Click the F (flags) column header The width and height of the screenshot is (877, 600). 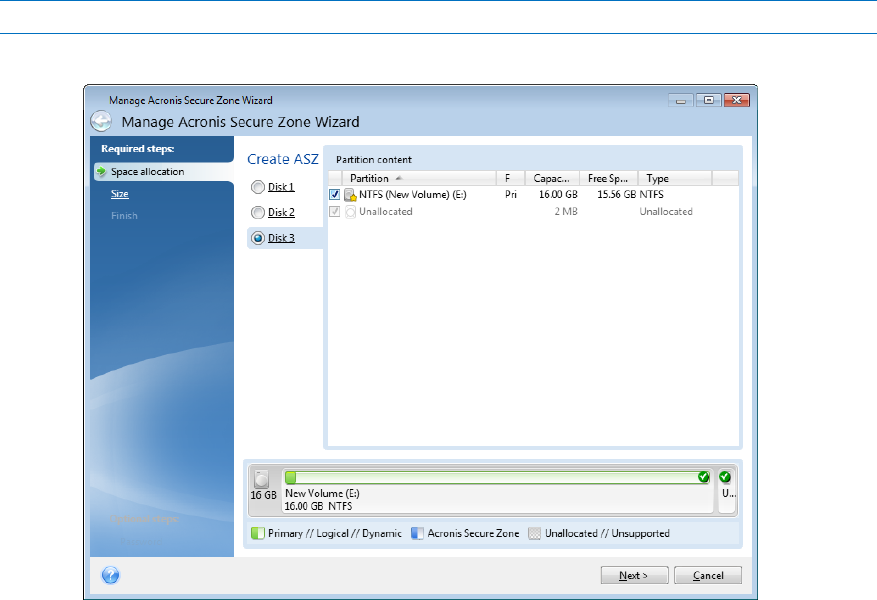(x=511, y=178)
